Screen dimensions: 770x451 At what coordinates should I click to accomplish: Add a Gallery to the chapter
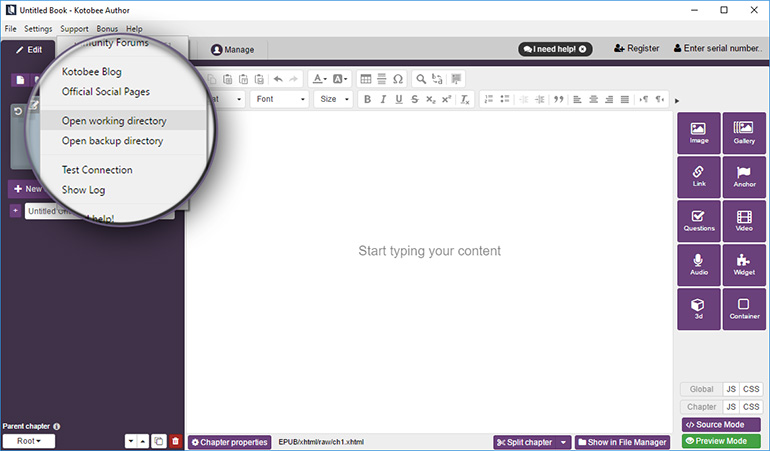coord(743,133)
